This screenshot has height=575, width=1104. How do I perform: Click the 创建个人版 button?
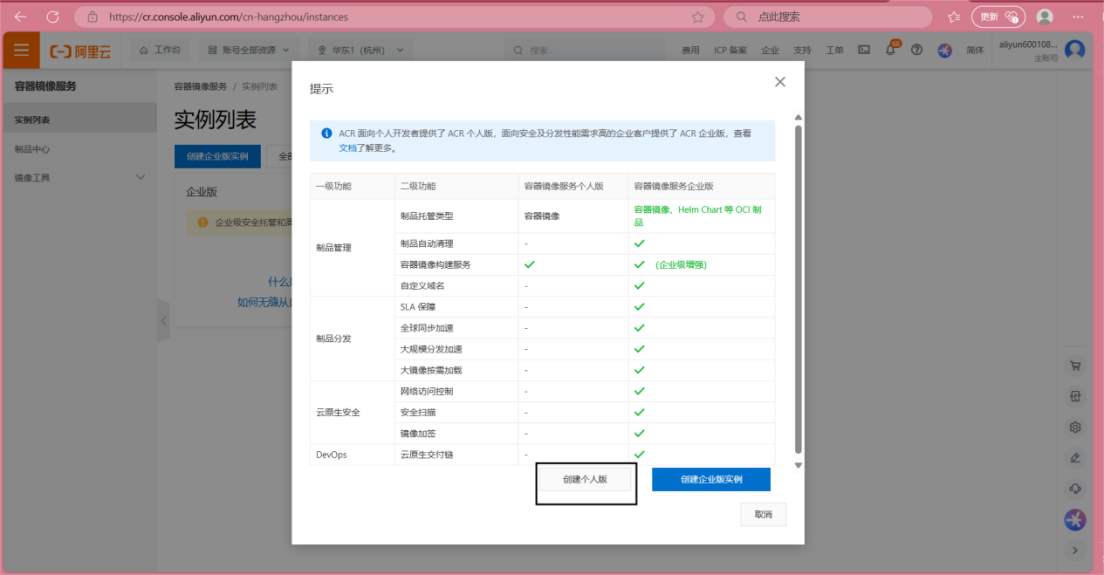[x=585, y=479]
